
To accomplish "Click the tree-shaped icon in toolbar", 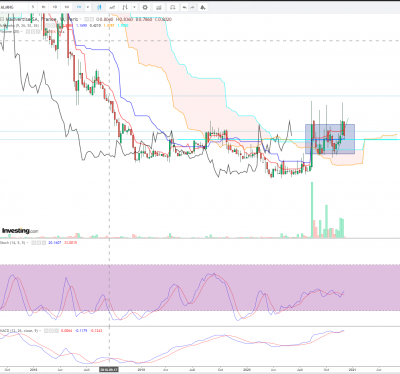I will pos(203,7).
